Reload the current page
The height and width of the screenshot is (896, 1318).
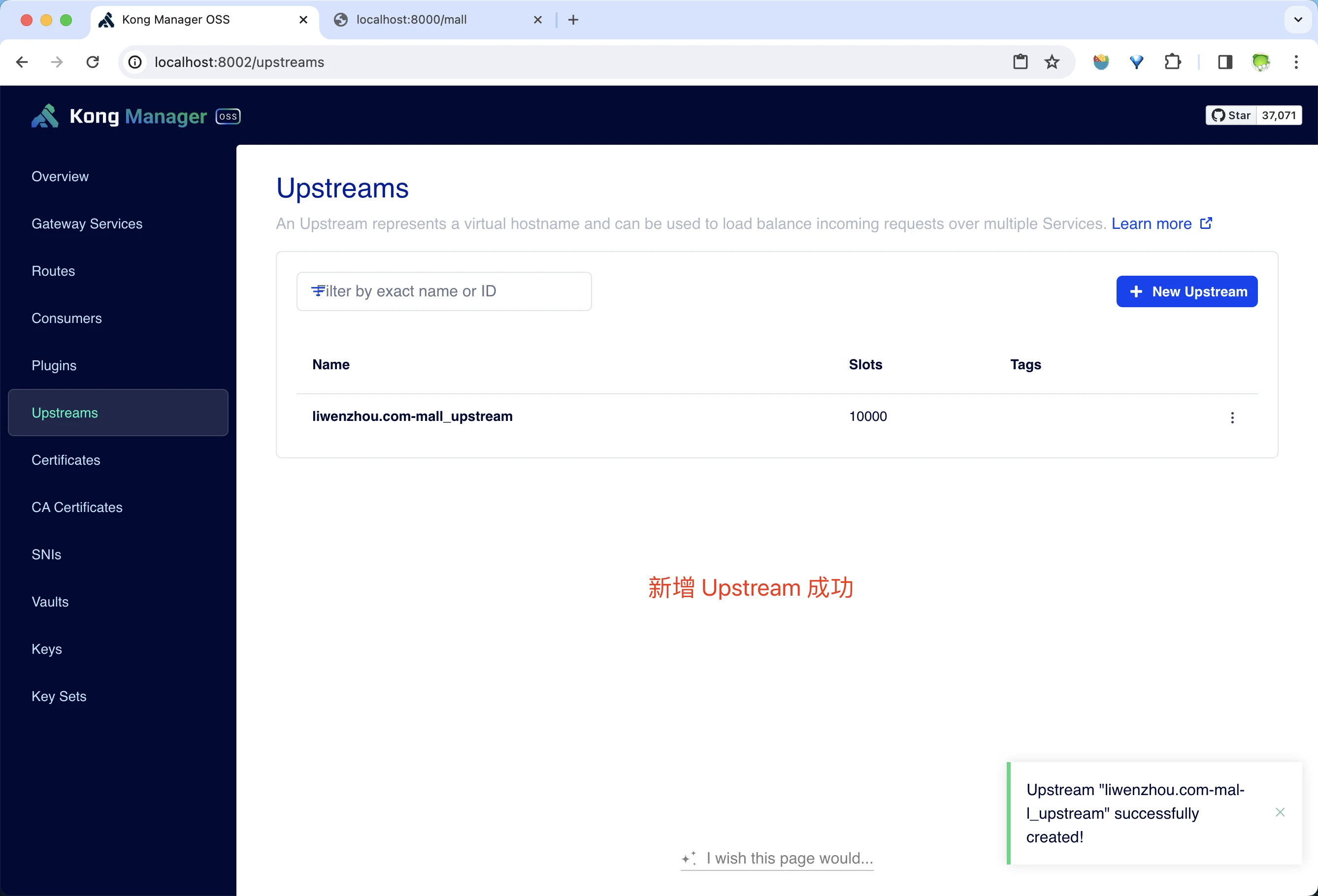[93, 62]
